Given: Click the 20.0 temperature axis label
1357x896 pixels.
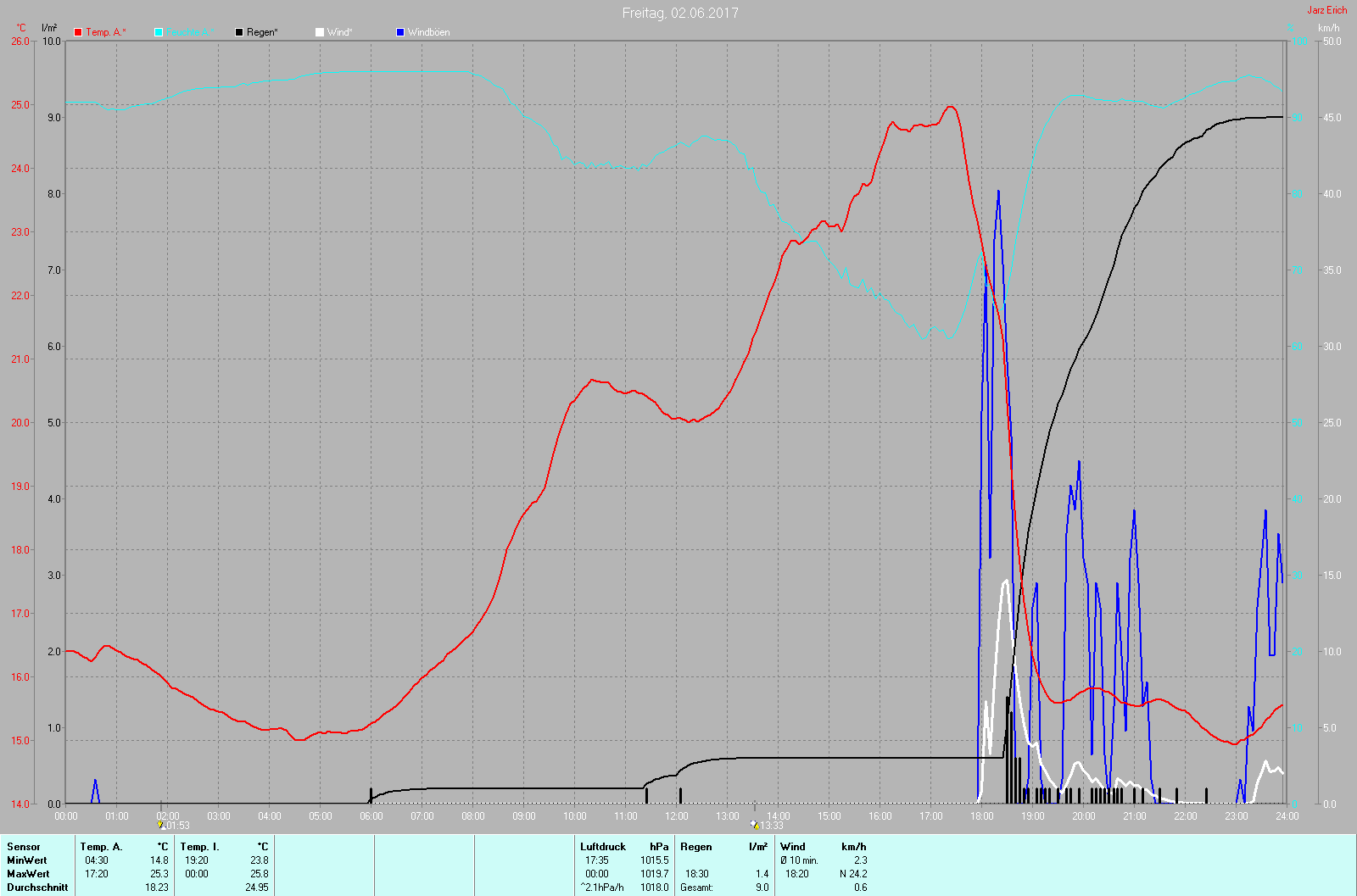Looking at the screenshot, I should pyautogui.click(x=20, y=422).
